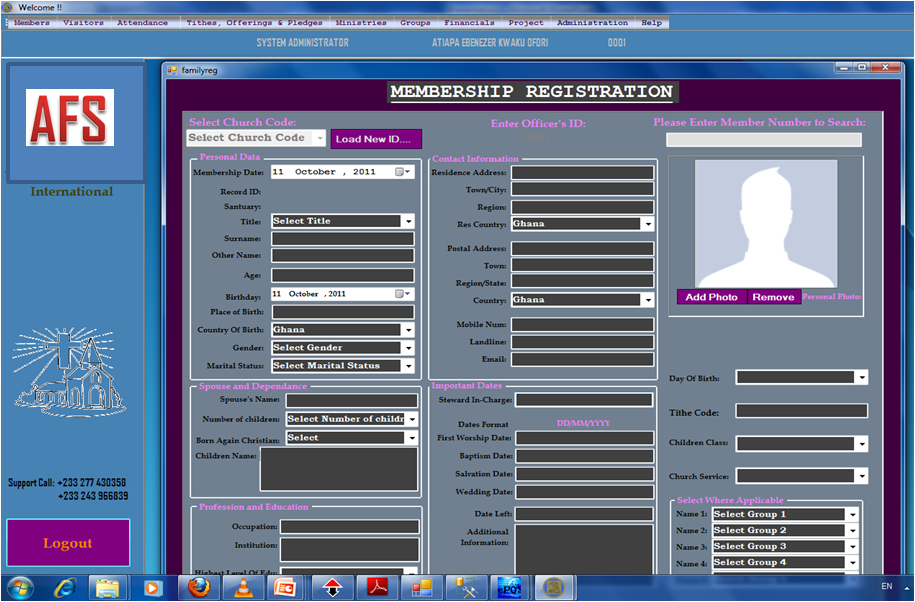This screenshot has height=602, width=915.
Task: Click the Add Photo button
Action: click(x=711, y=297)
